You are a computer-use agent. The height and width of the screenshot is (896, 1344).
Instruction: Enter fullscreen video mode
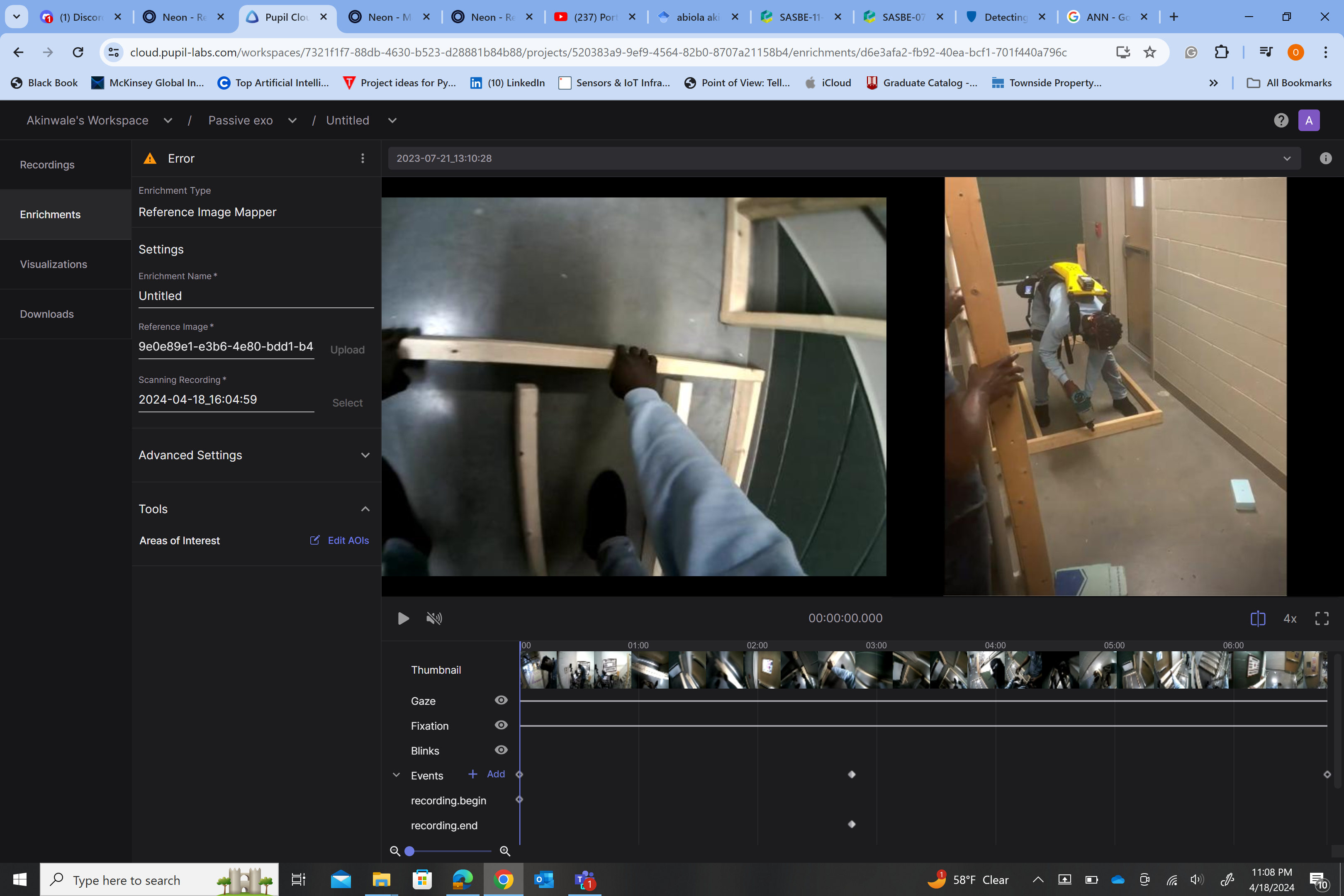(1321, 618)
